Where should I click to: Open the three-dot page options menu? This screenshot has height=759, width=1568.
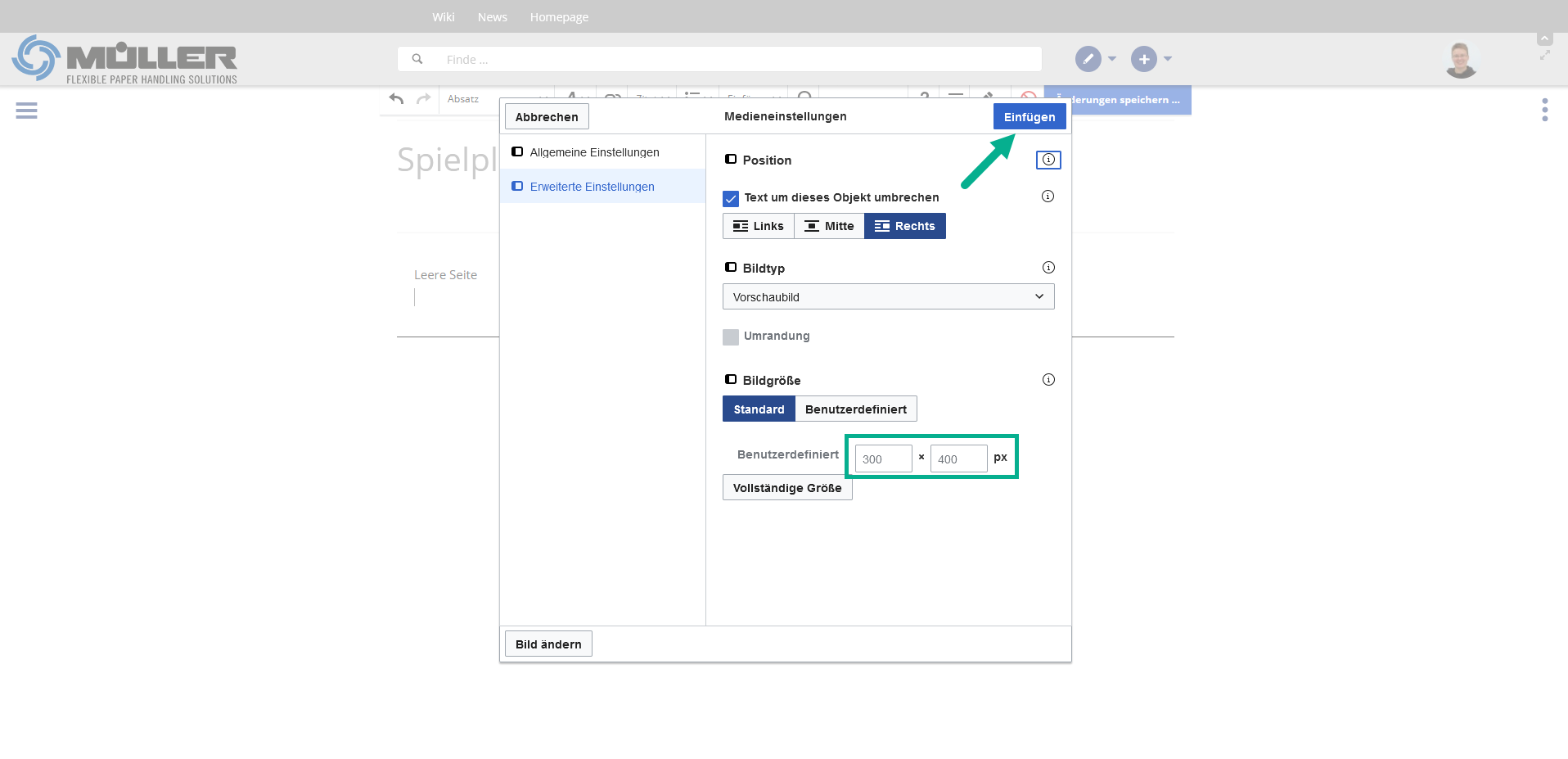click(x=1544, y=110)
